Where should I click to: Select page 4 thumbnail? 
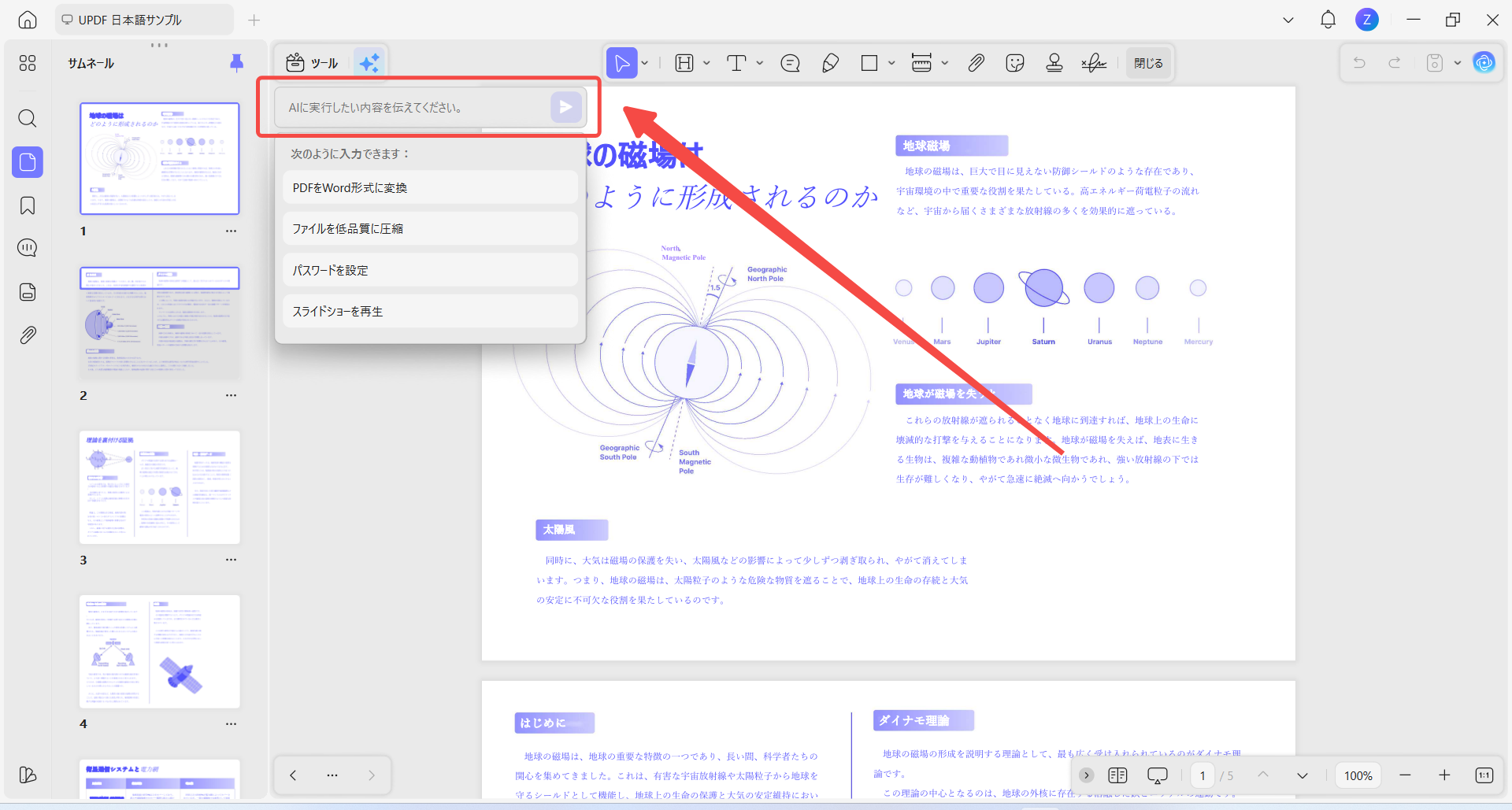160,652
